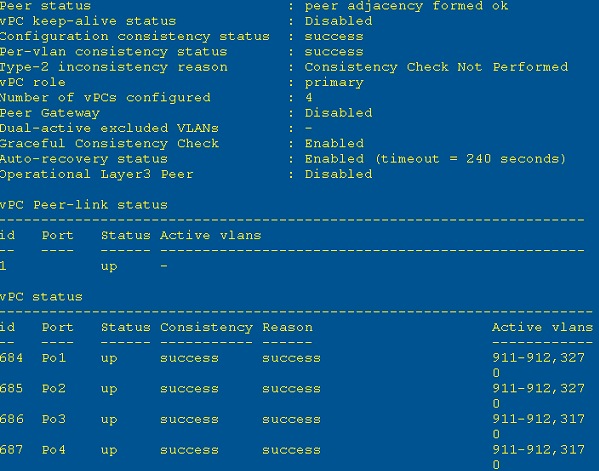
Task: Click the vPC status section heading
Action: click(x=41, y=297)
